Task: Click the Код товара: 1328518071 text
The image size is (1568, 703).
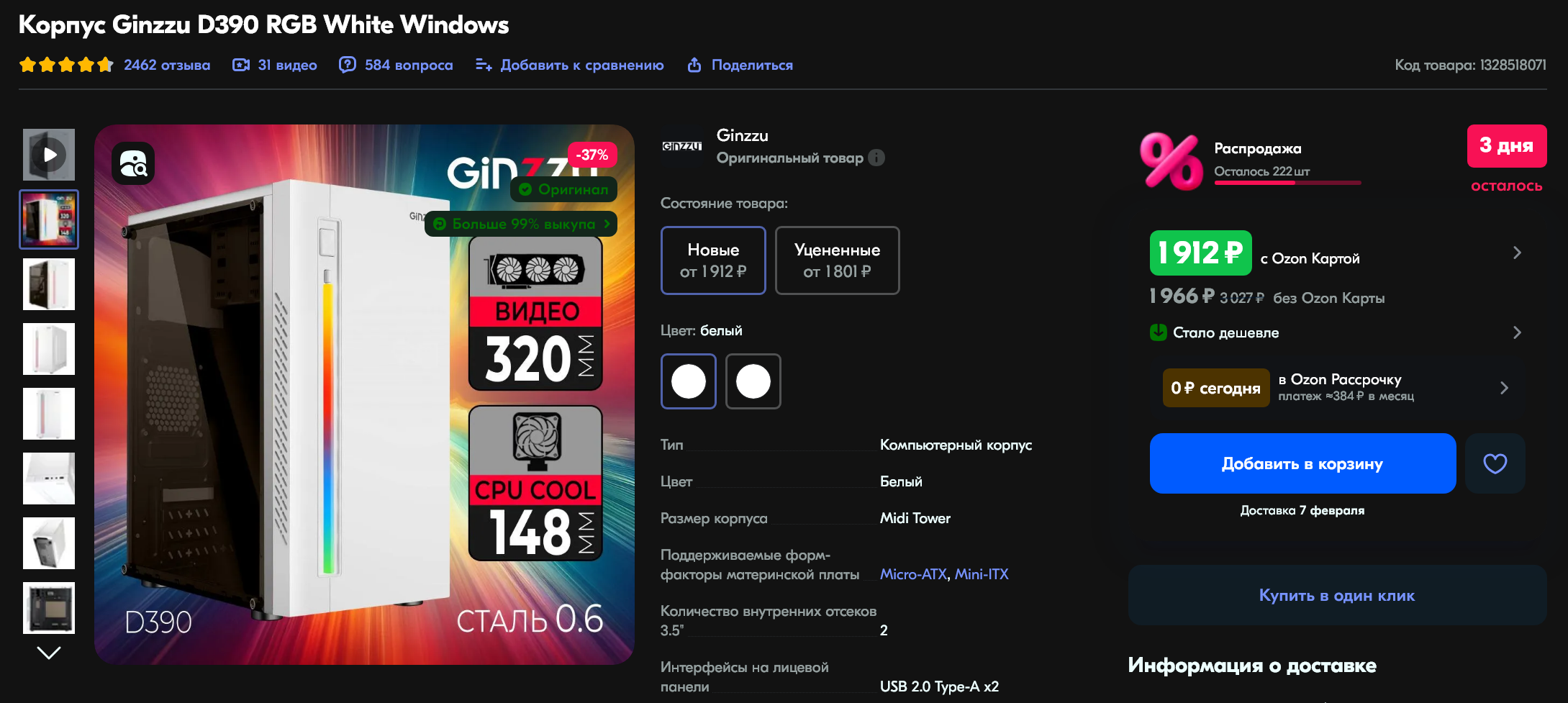Action: click(1470, 65)
